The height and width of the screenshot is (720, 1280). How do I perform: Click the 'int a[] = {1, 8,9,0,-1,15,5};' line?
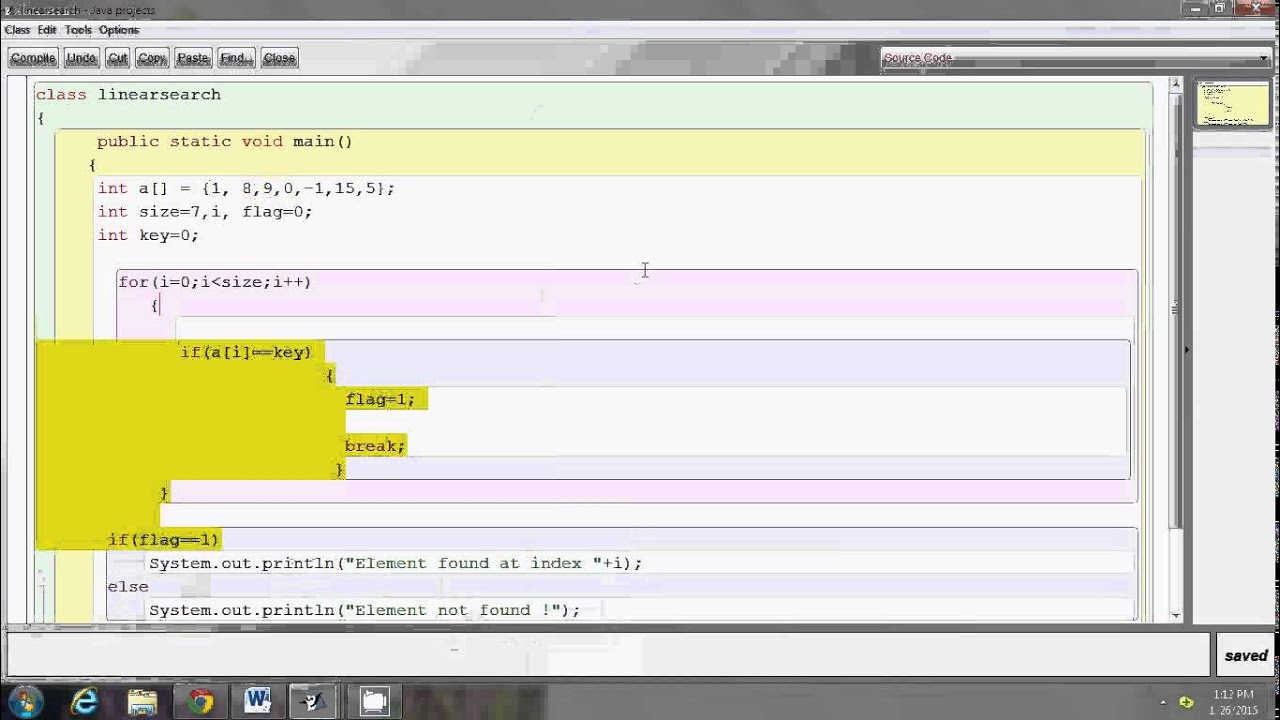point(246,188)
